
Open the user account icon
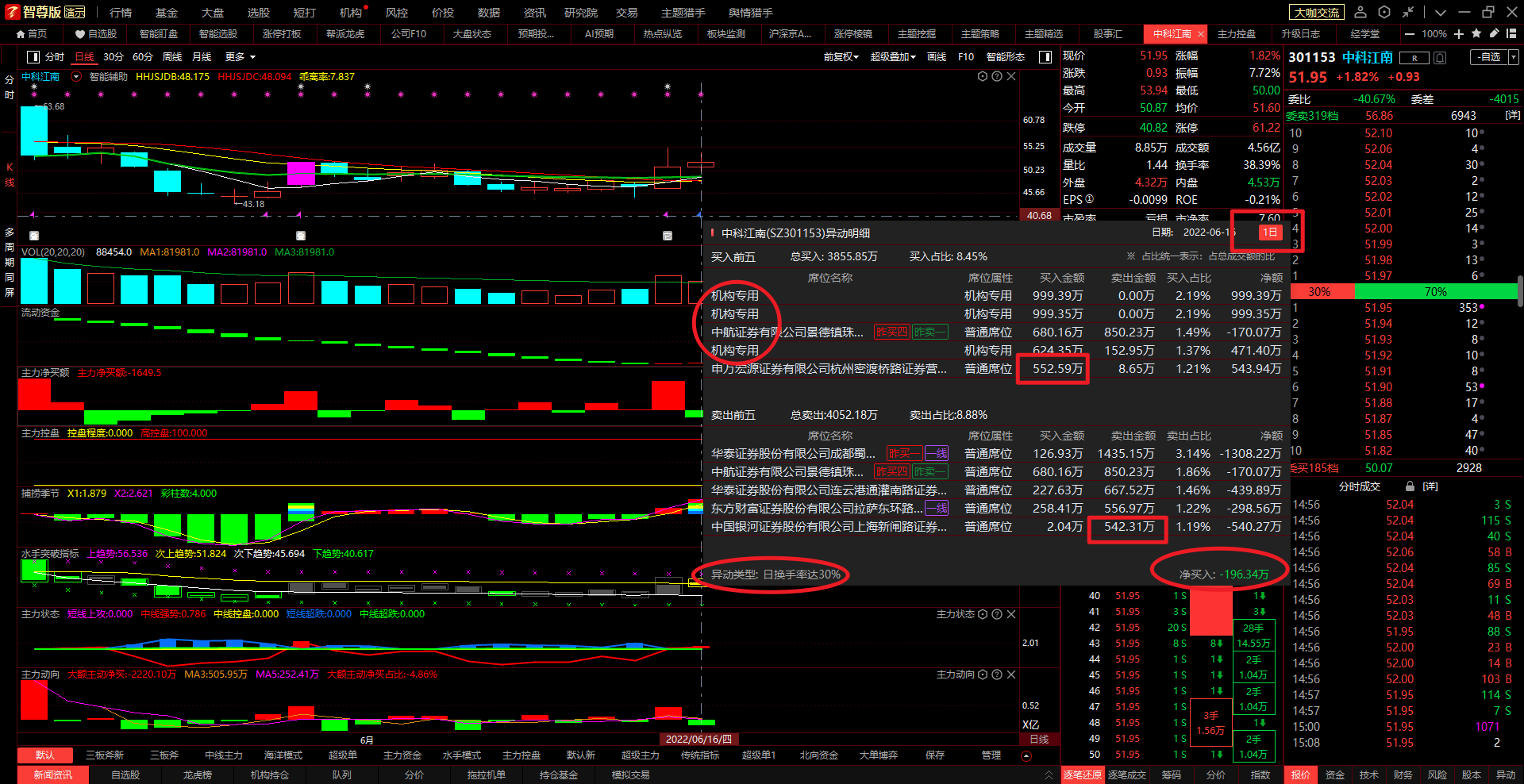click(x=1360, y=12)
